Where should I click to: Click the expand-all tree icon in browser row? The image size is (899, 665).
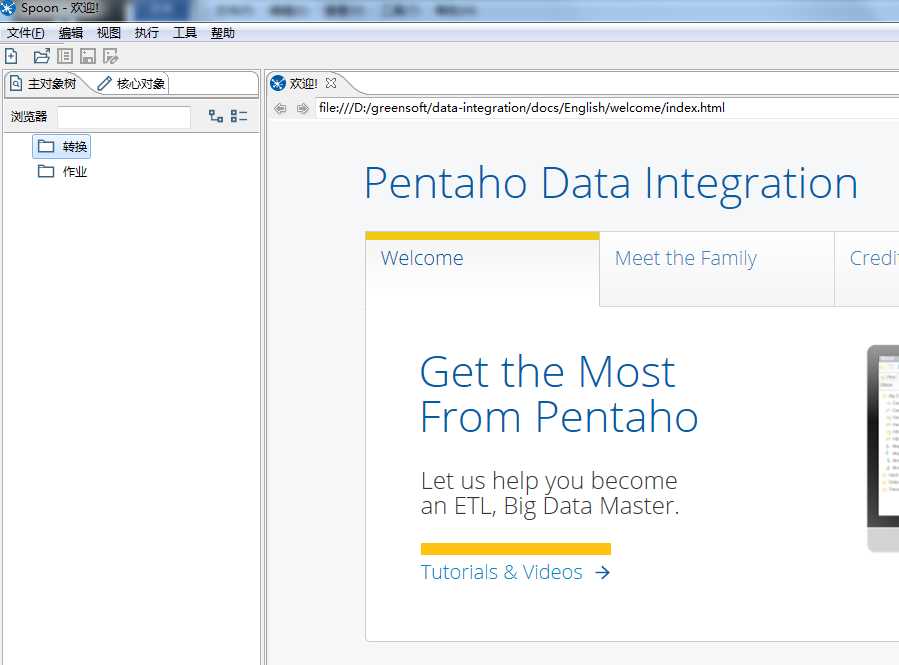(216, 116)
